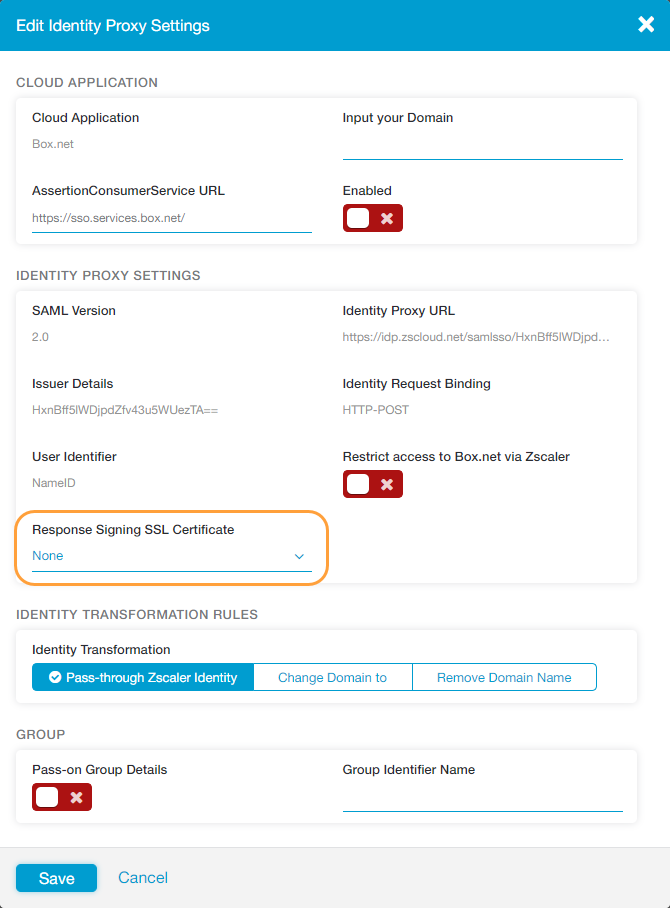Image resolution: width=670 pixels, height=908 pixels.
Task: Click the Cancel link
Action: click(143, 877)
